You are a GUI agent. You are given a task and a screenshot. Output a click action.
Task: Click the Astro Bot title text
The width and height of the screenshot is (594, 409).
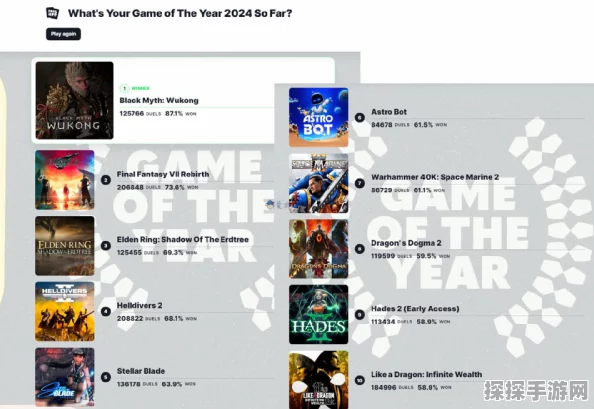(389, 112)
